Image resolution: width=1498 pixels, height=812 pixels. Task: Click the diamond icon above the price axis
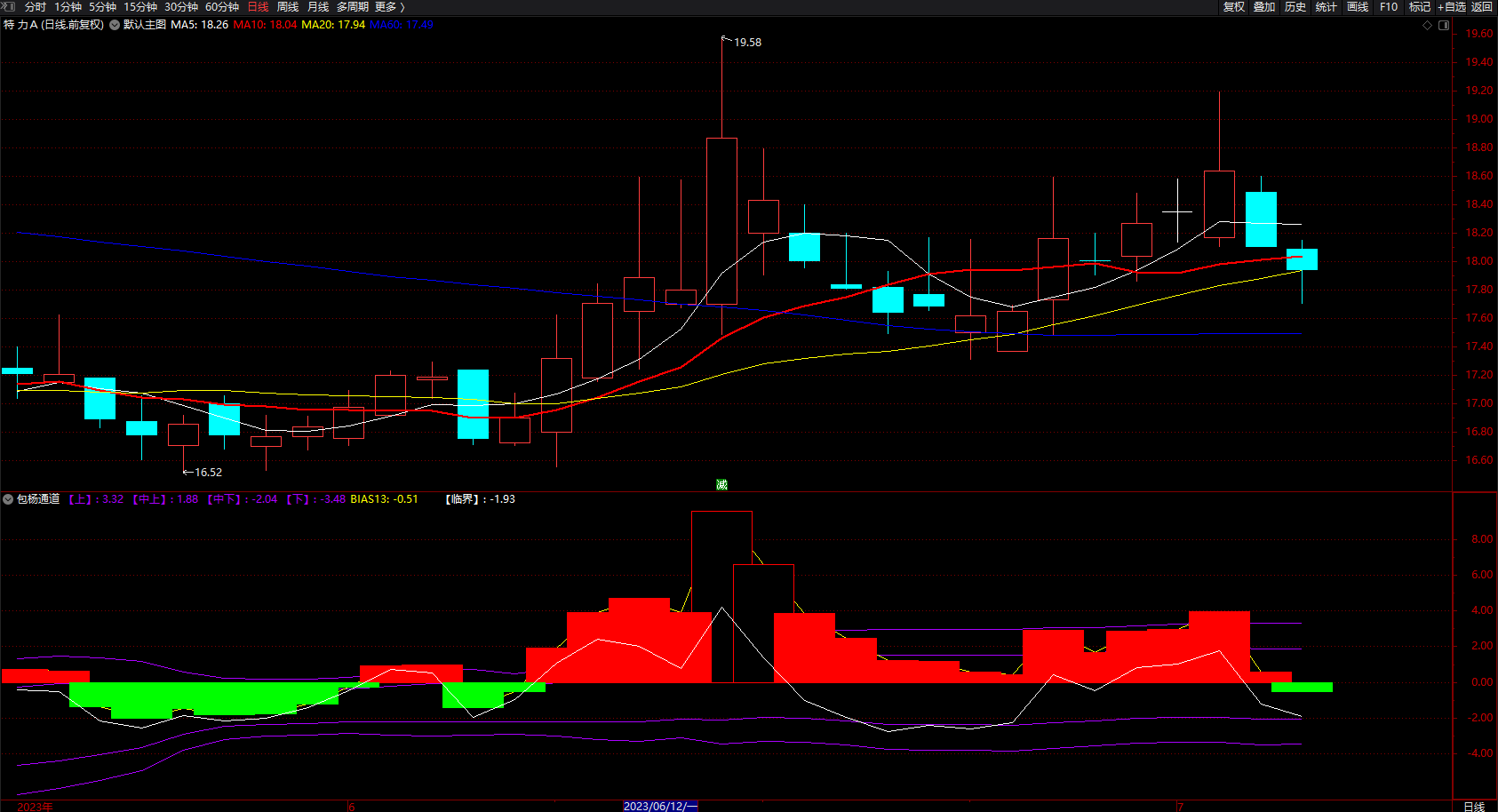(x=1428, y=25)
